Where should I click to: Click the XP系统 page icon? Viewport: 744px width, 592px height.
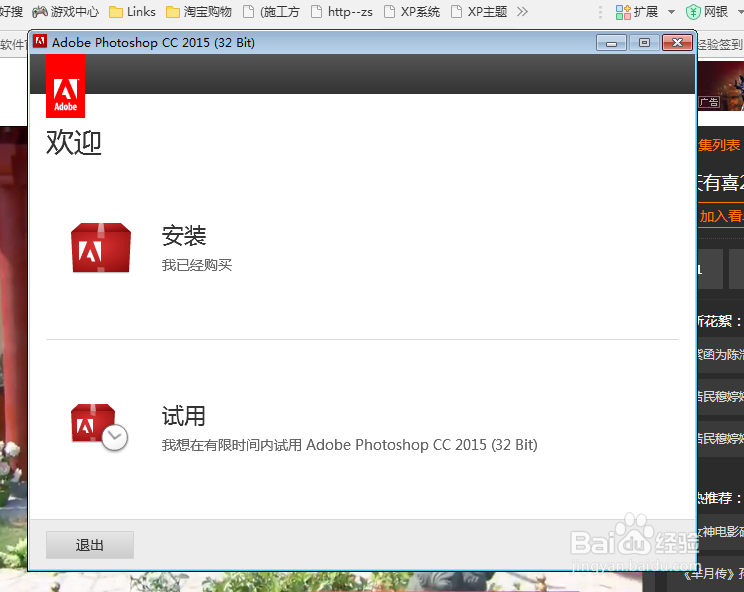(389, 11)
